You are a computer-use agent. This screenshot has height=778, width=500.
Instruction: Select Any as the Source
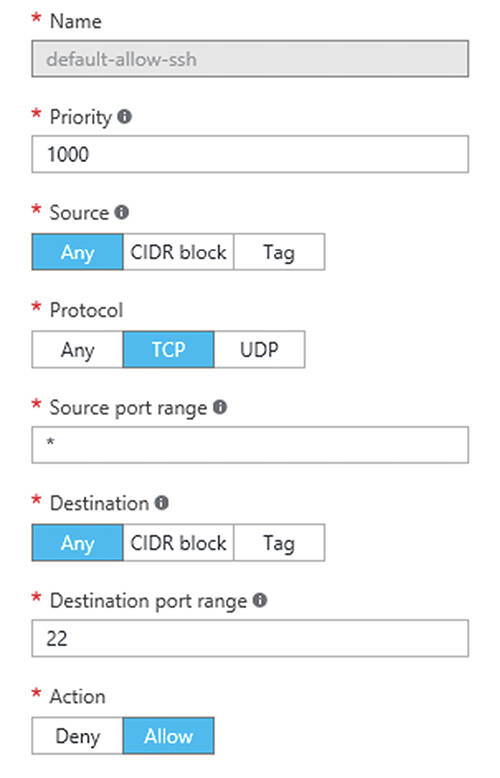point(77,252)
